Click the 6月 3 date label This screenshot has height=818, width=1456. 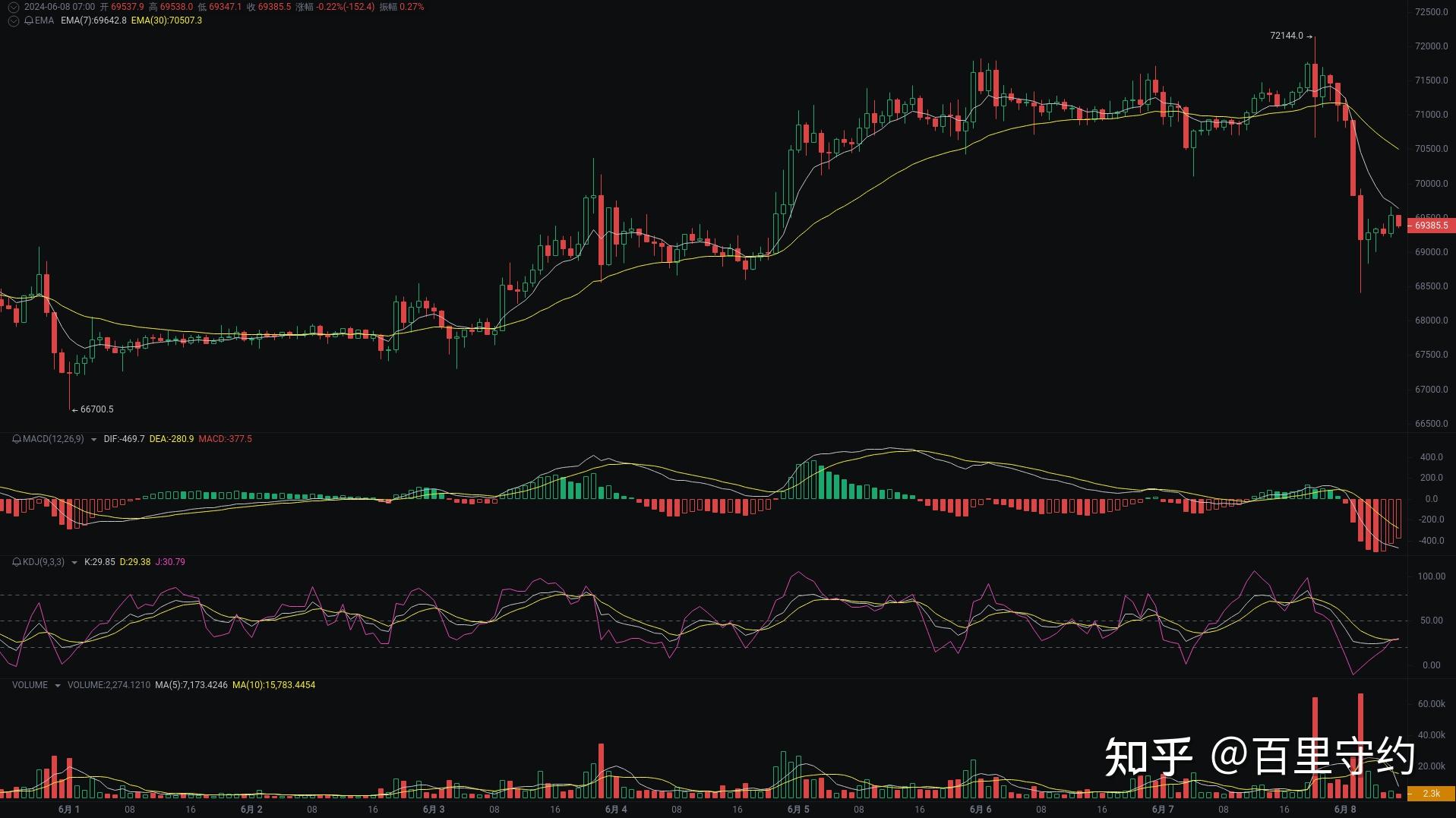(x=434, y=810)
